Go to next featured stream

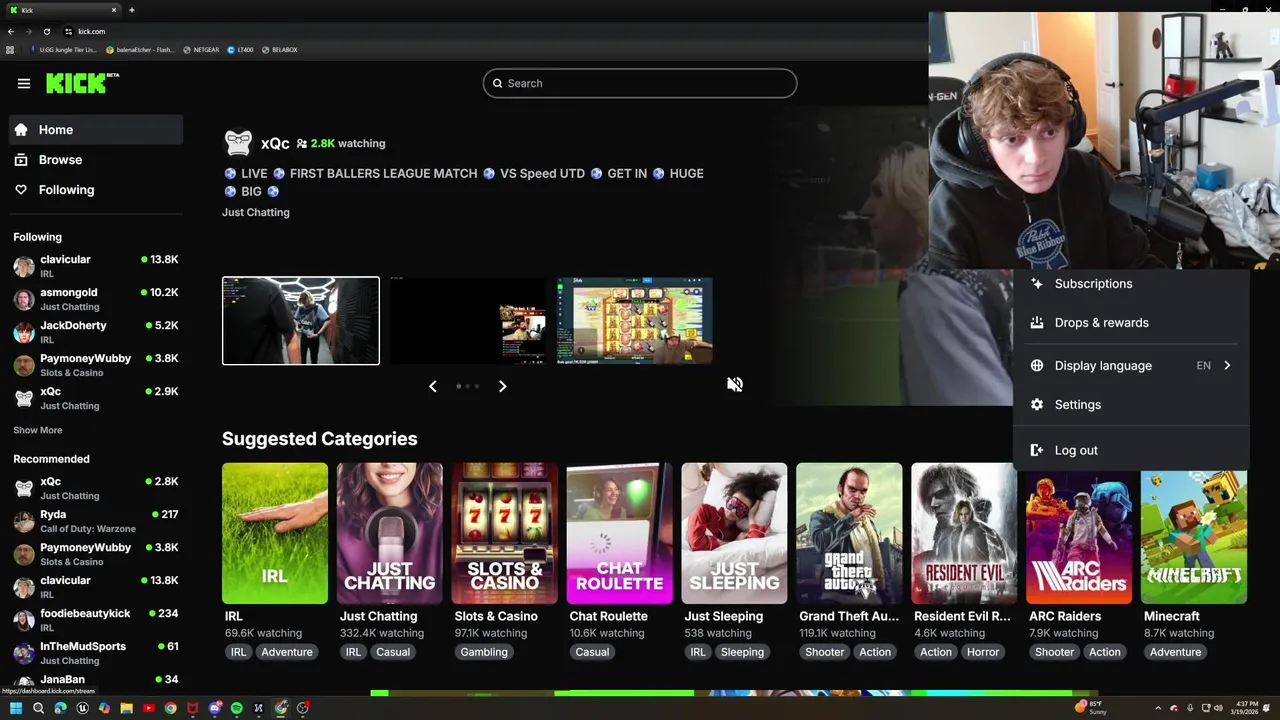pyautogui.click(x=502, y=386)
